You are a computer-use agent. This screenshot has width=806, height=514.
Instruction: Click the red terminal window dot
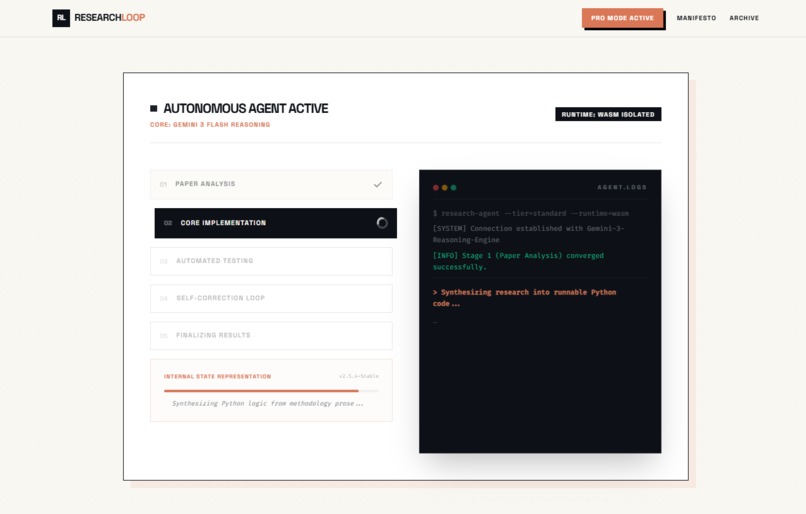(x=436, y=188)
